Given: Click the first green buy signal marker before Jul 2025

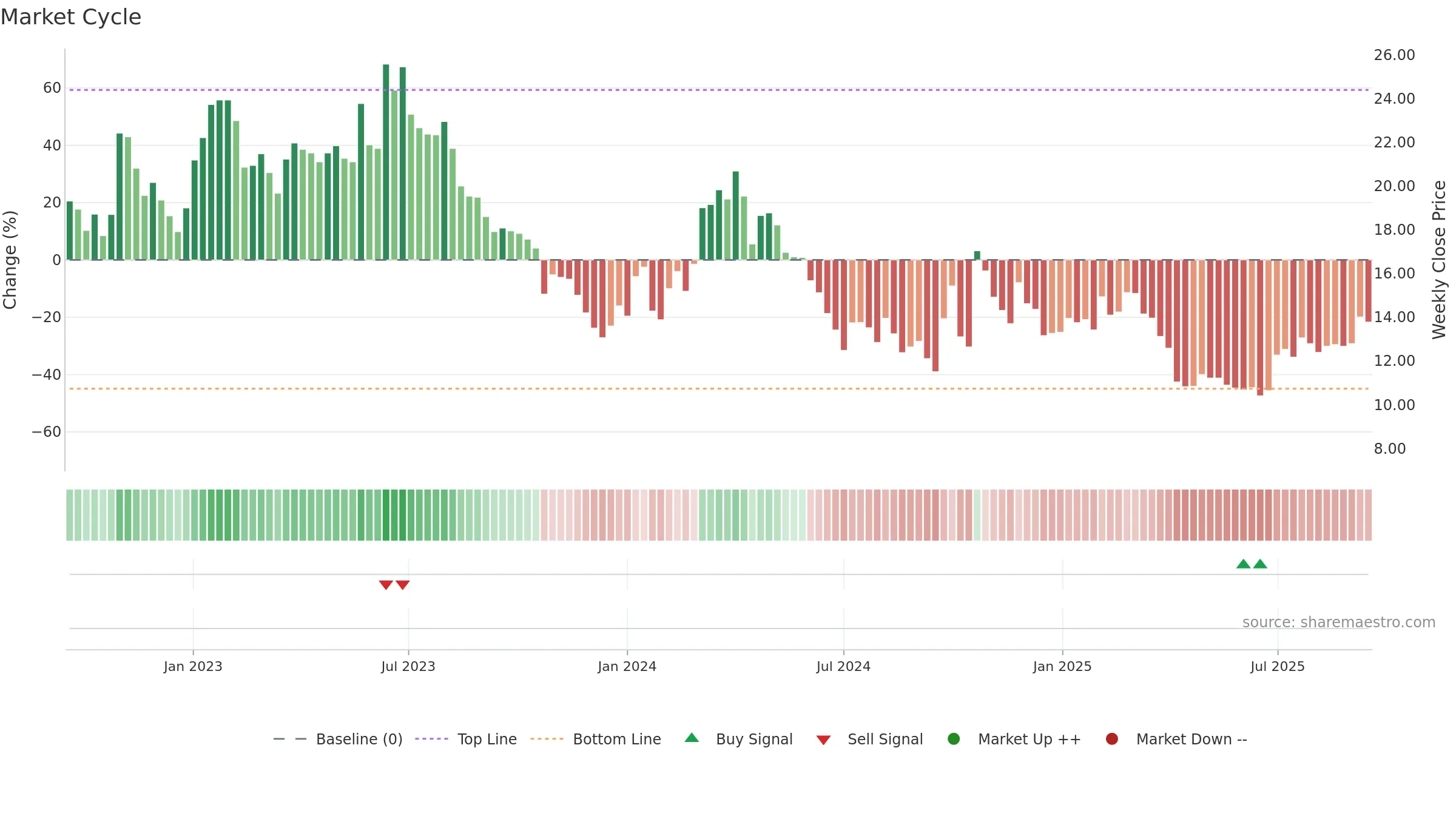Looking at the screenshot, I should click(1244, 564).
